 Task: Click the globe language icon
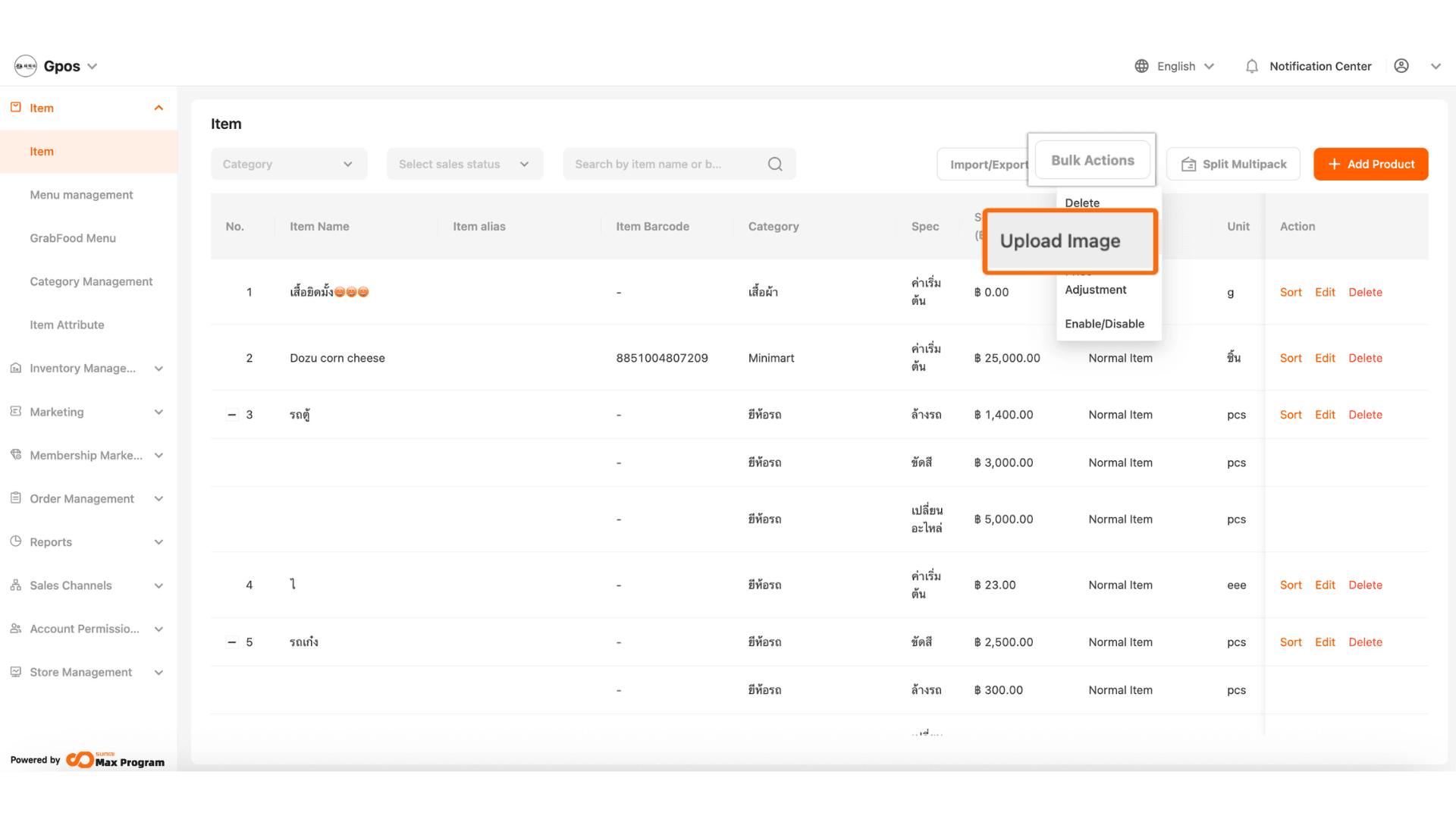(x=1141, y=67)
